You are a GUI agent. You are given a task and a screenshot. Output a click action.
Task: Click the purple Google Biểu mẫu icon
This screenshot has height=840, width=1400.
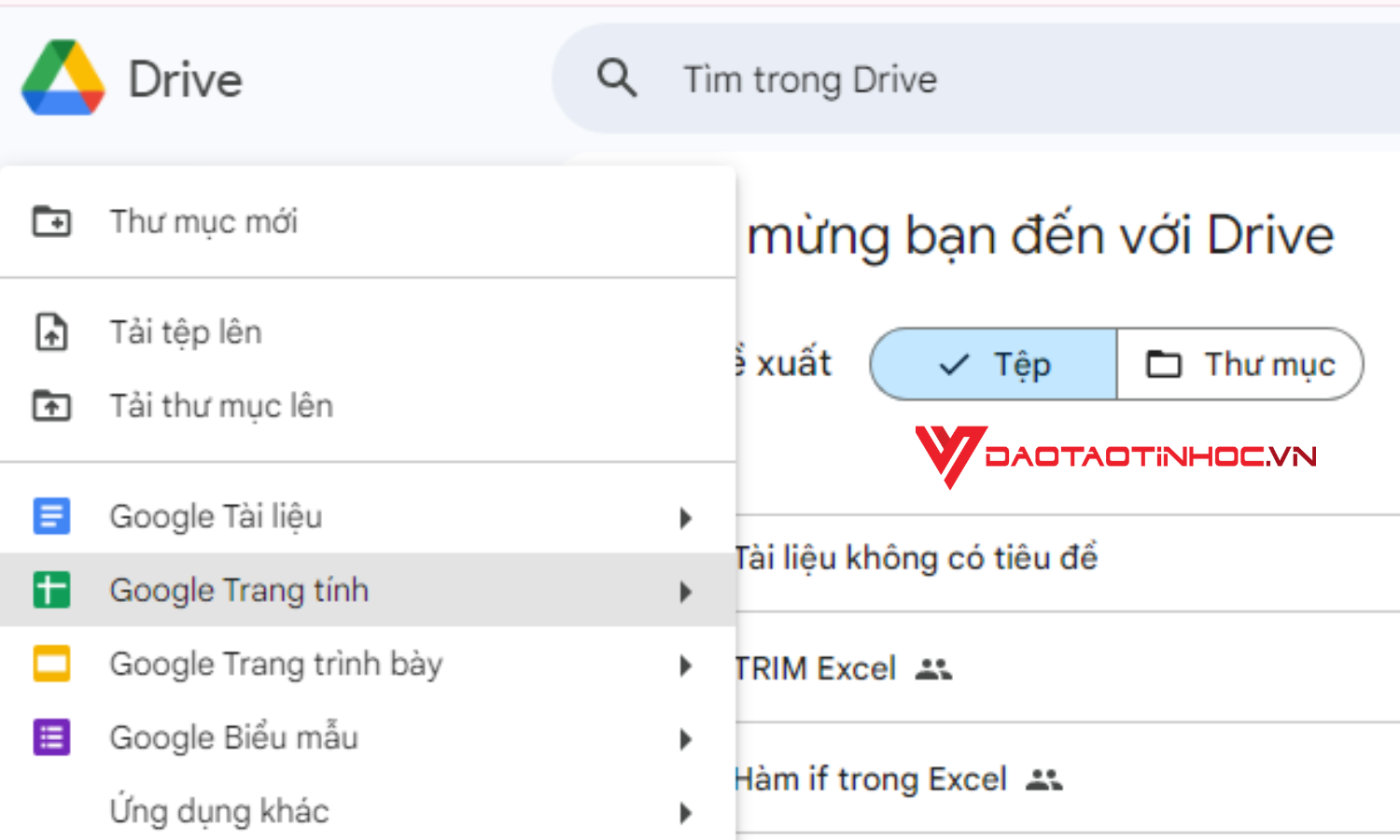pos(51,737)
